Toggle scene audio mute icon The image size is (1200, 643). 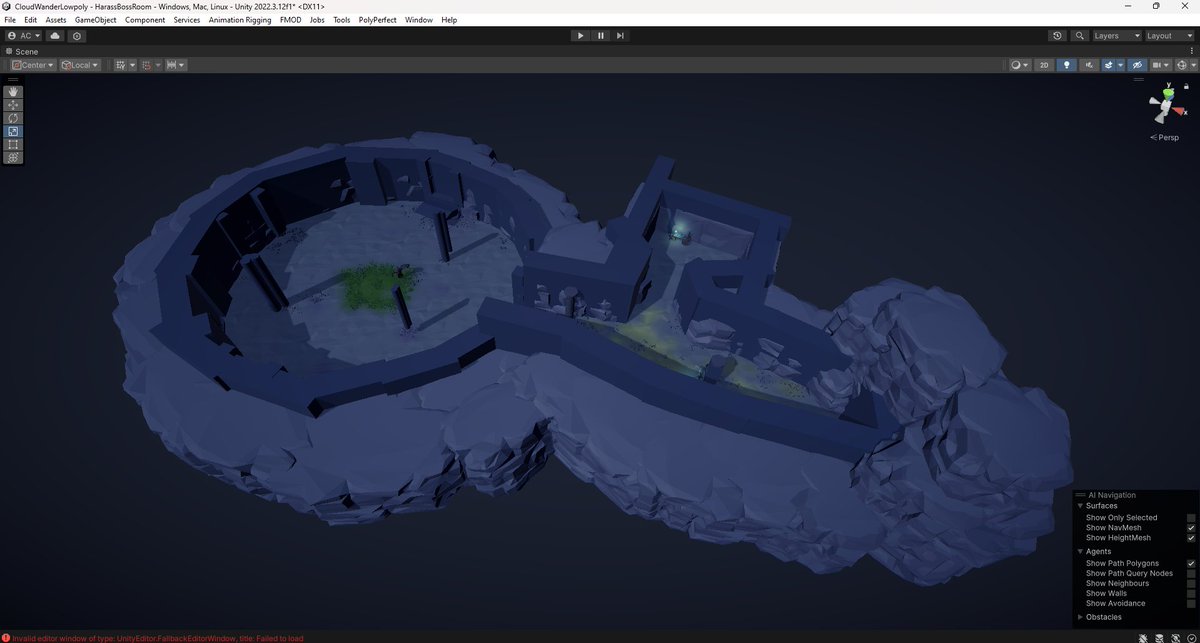click(1089, 65)
